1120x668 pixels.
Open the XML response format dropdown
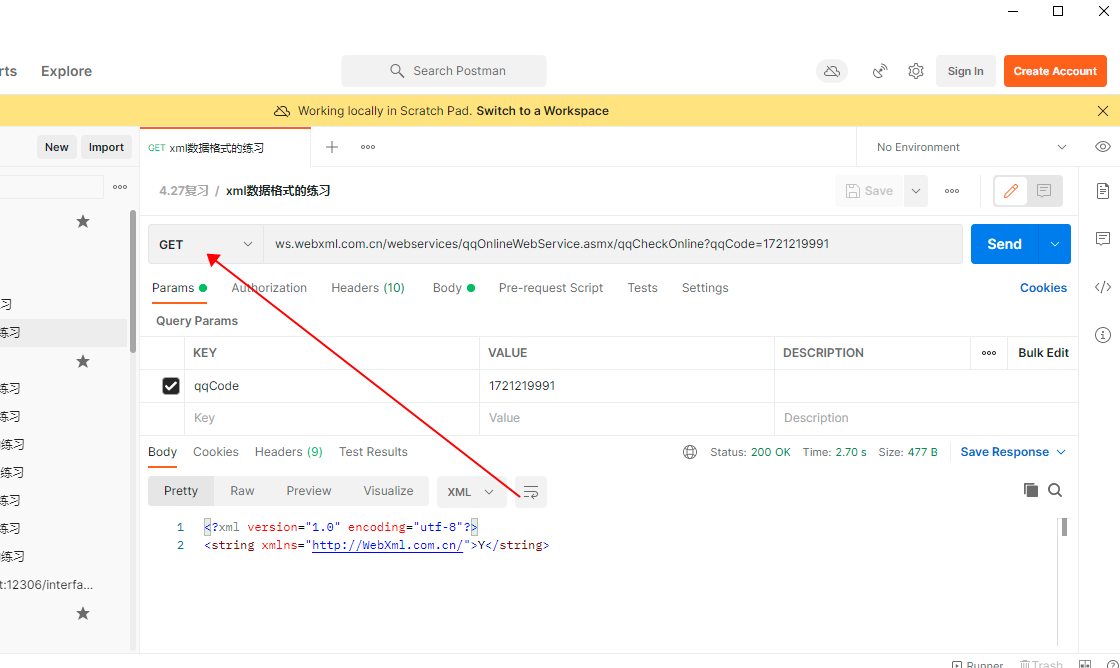[x=470, y=492]
